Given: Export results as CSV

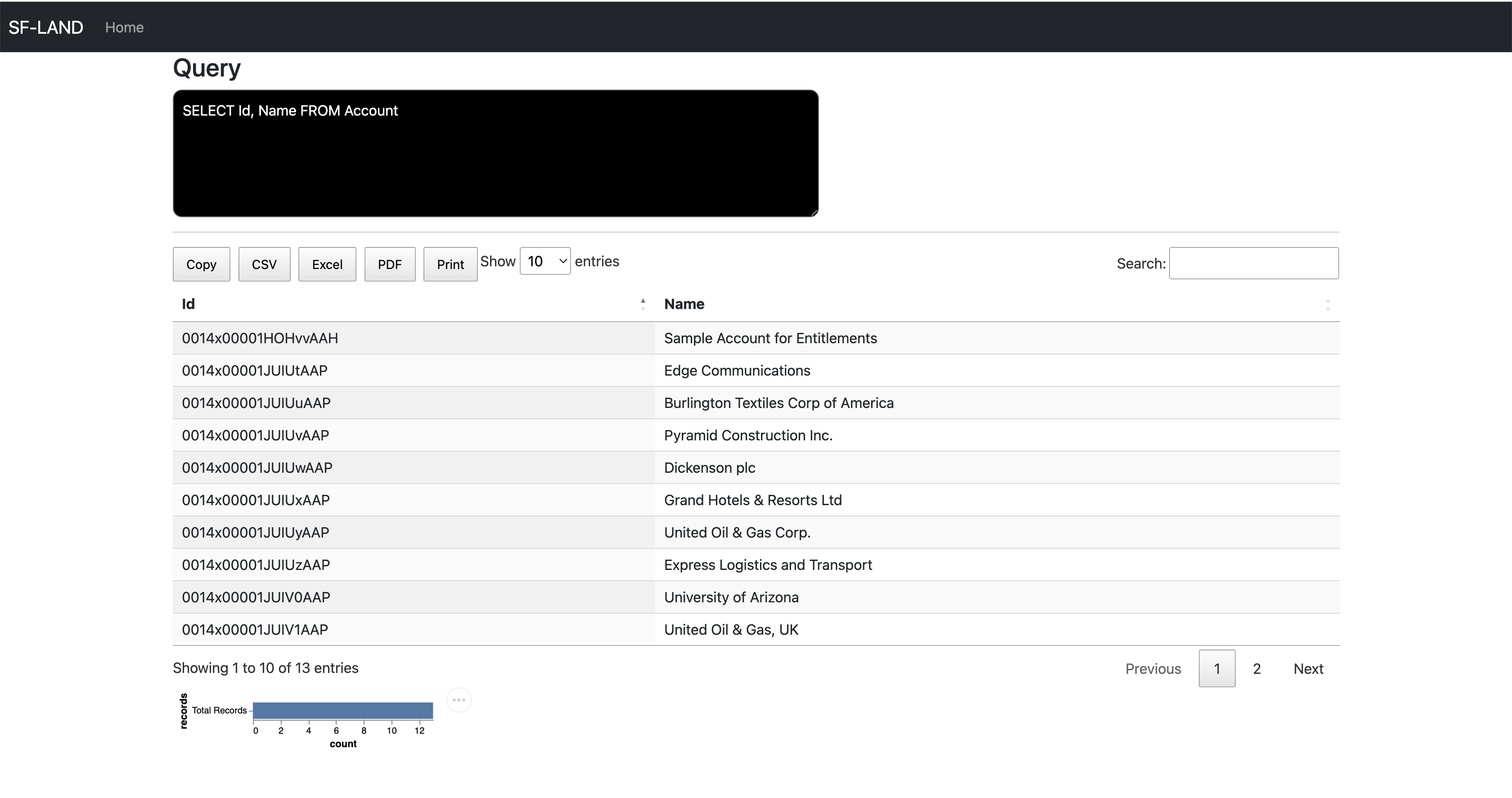Looking at the screenshot, I should [264, 264].
